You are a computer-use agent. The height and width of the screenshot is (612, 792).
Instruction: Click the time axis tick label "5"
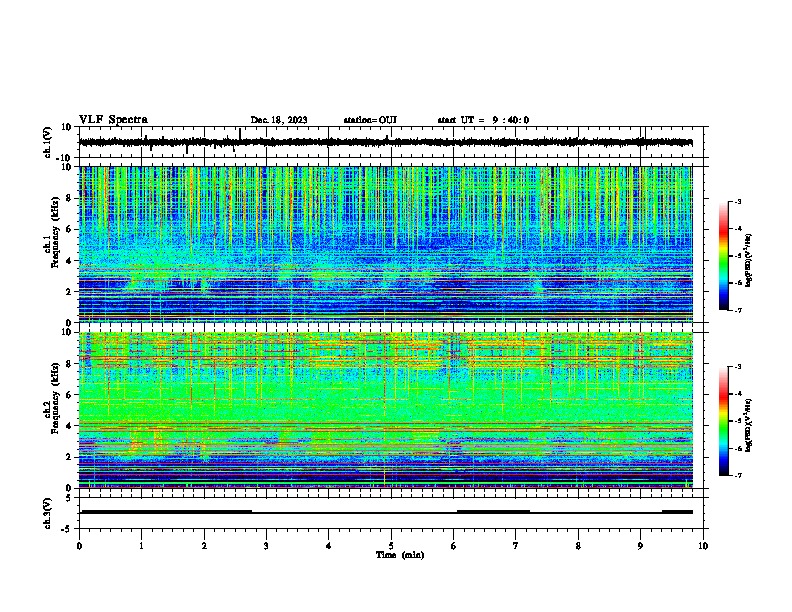391,546
